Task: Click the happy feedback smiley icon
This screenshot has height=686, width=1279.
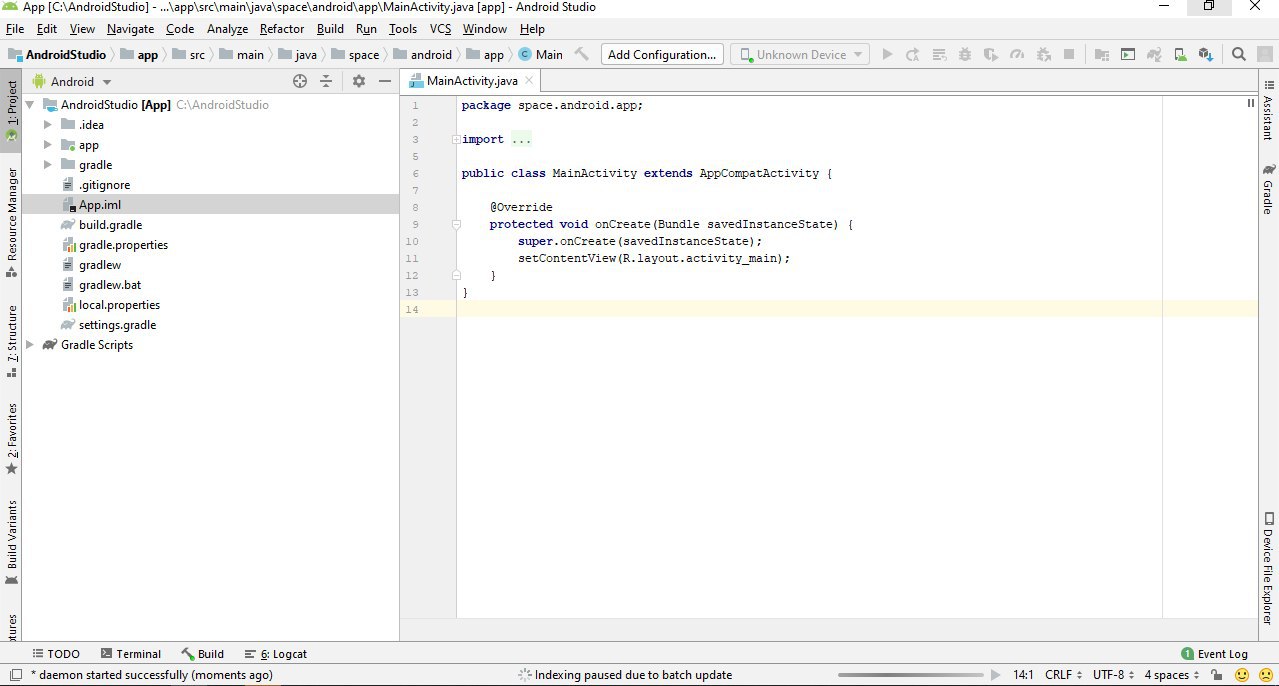Action: pos(1244,675)
